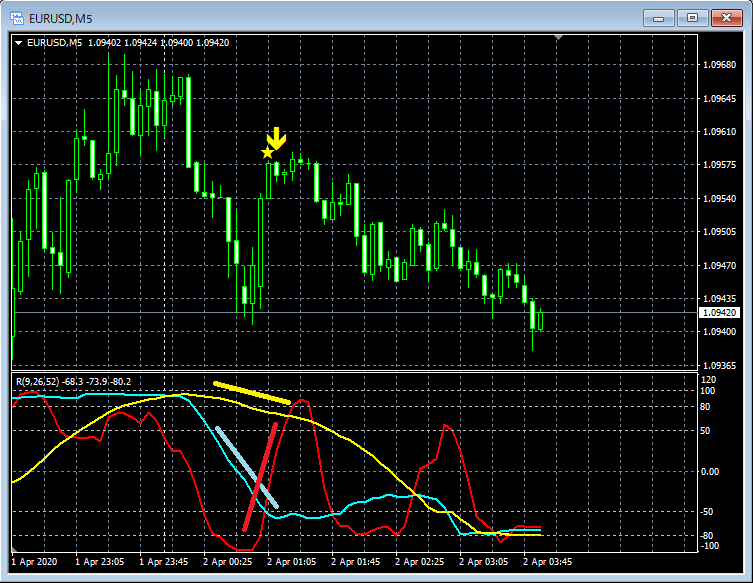This screenshot has width=753, height=583.
Task: Click the current price label 1.09420
Action: click(x=719, y=313)
